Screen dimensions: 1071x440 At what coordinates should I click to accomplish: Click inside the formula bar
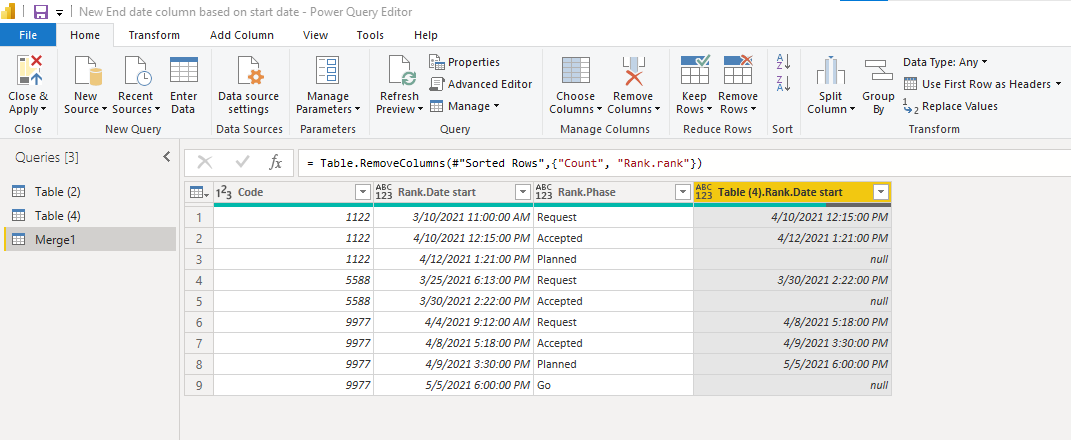[684, 163]
